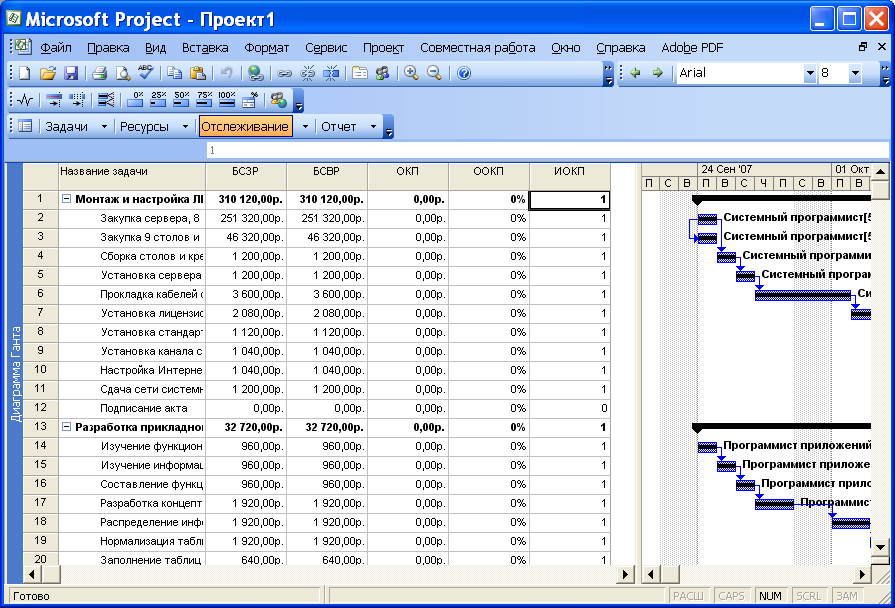
Task: Open the Вставка menu
Action: pyautogui.click(x=205, y=48)
